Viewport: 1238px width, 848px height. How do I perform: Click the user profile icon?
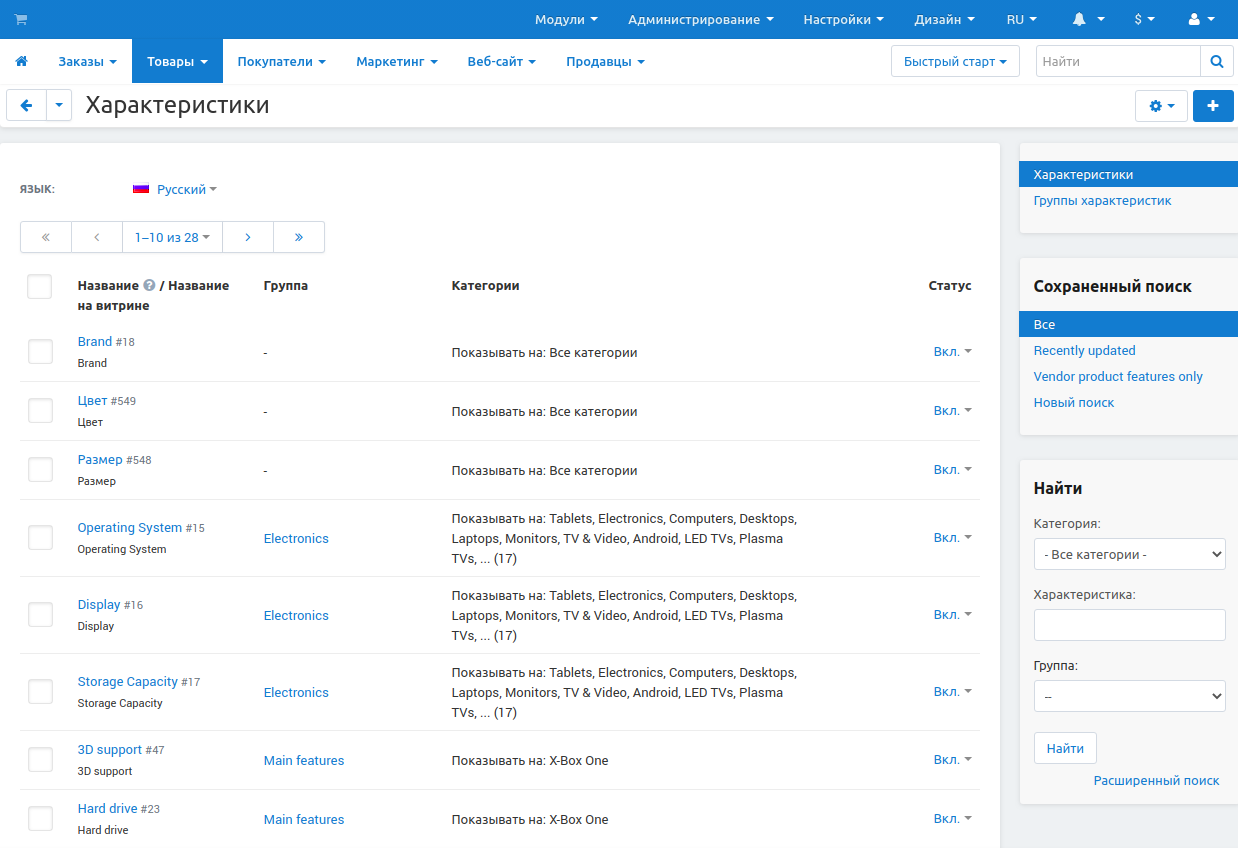click(1194, 20)
